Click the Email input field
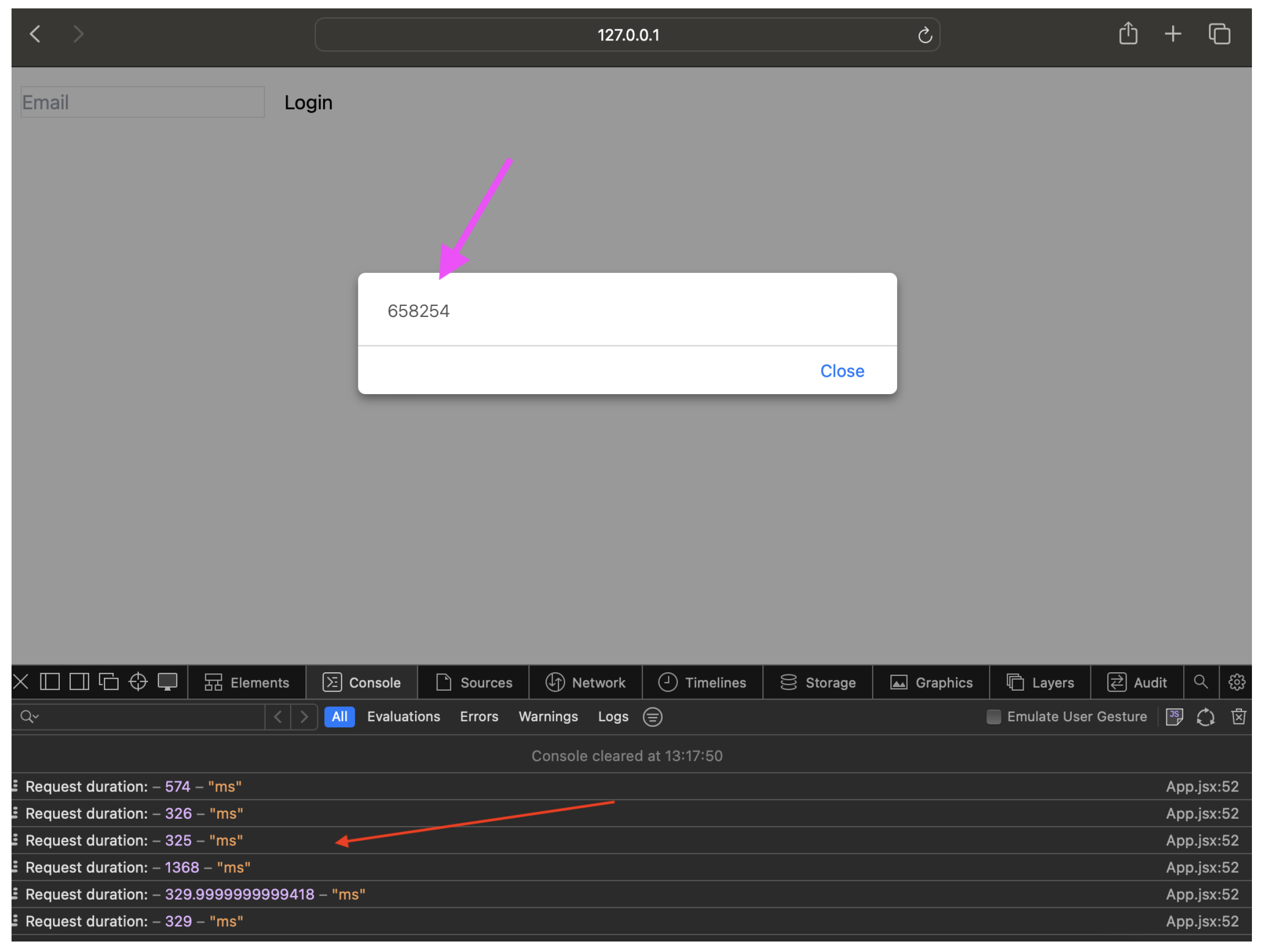The width and height of the screenshot is (1264, 952). tap(142, 102)
